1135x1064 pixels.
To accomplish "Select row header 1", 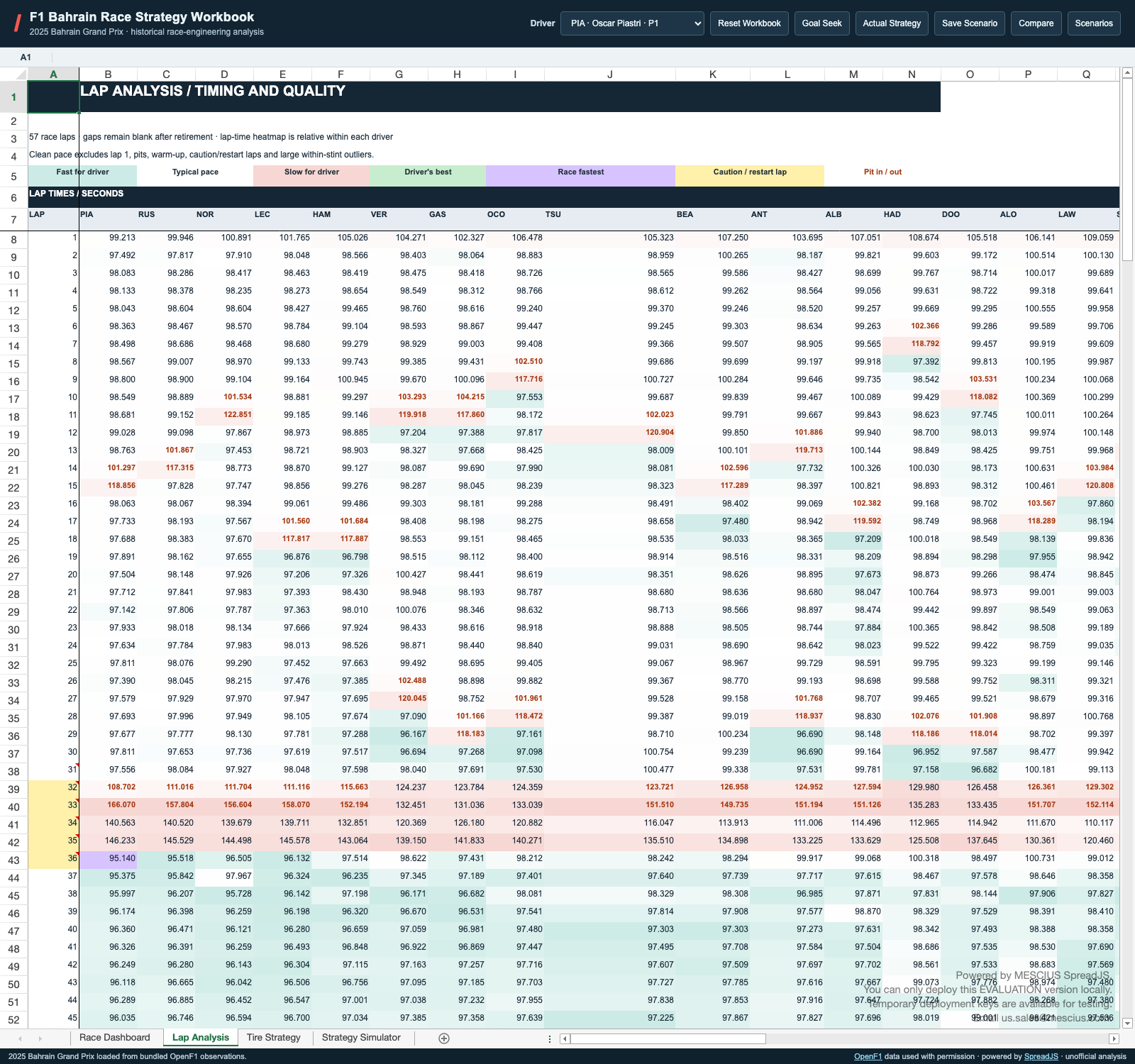I will tap(13, 97).
